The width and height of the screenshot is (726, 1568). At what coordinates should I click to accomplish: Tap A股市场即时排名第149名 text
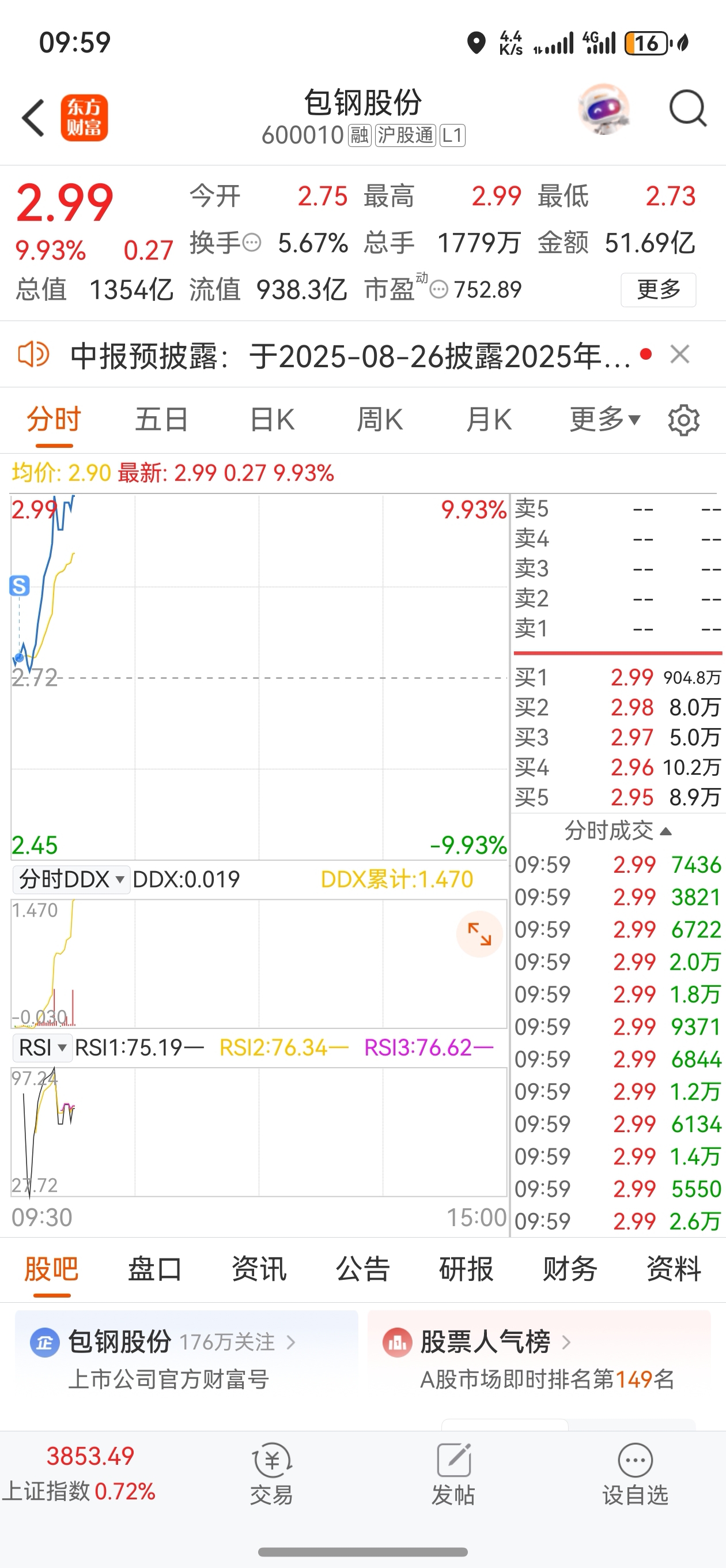[x=547, y=1379]
